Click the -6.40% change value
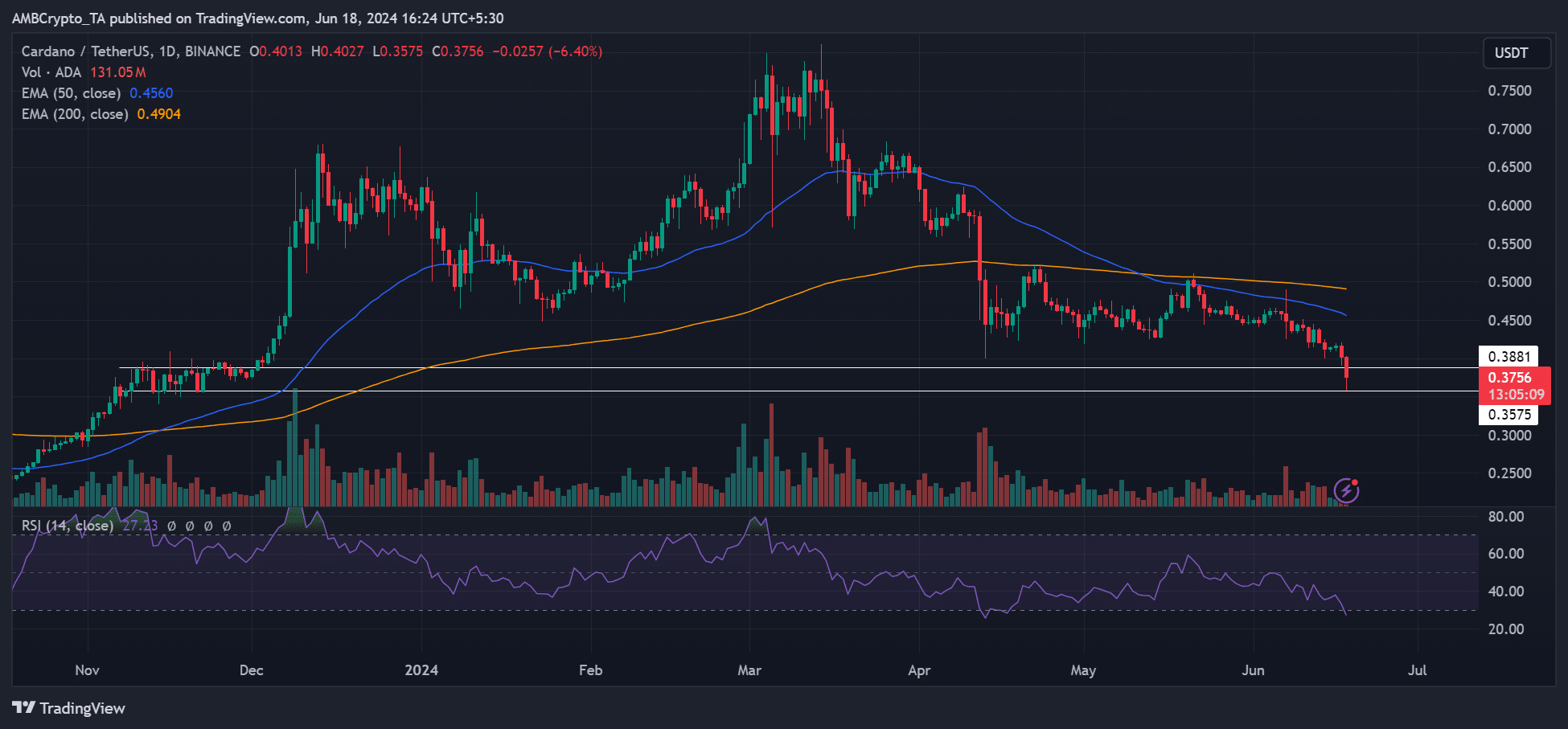This screenshot has width=1568, height=729. pos(576,51)
